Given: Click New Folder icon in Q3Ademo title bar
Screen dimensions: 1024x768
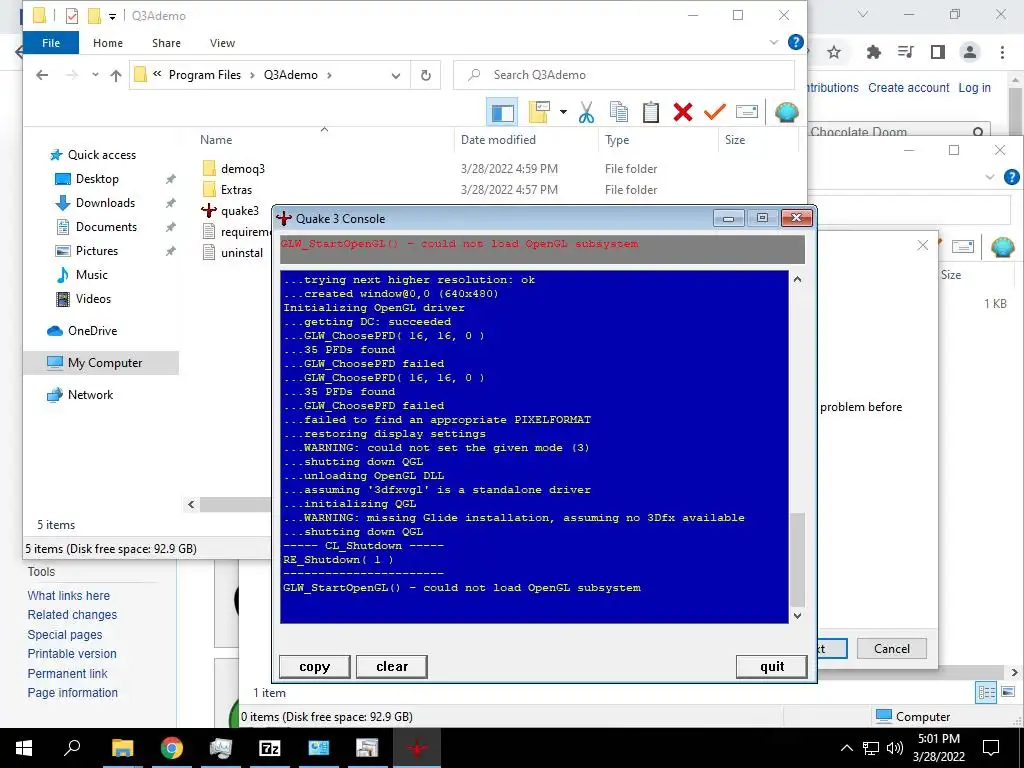Looking at the screenshot, I should tap(94, 16).
